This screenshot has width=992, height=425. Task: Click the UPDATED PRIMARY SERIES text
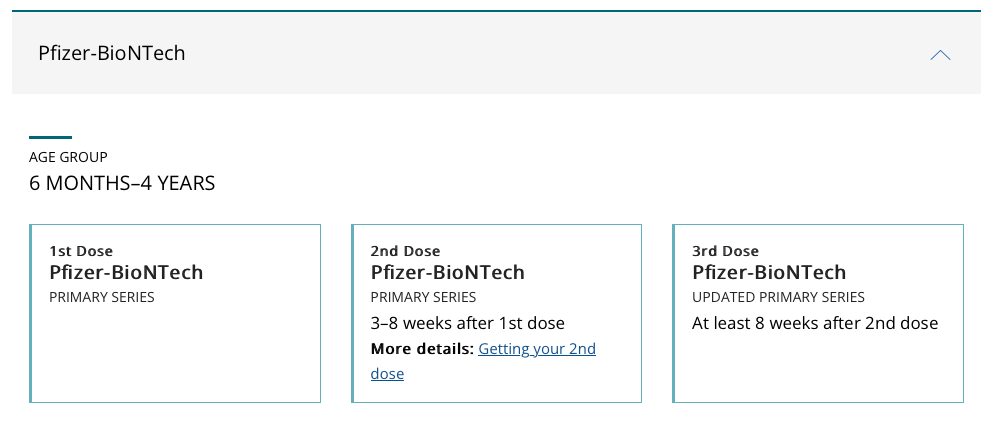coord(778,297)
